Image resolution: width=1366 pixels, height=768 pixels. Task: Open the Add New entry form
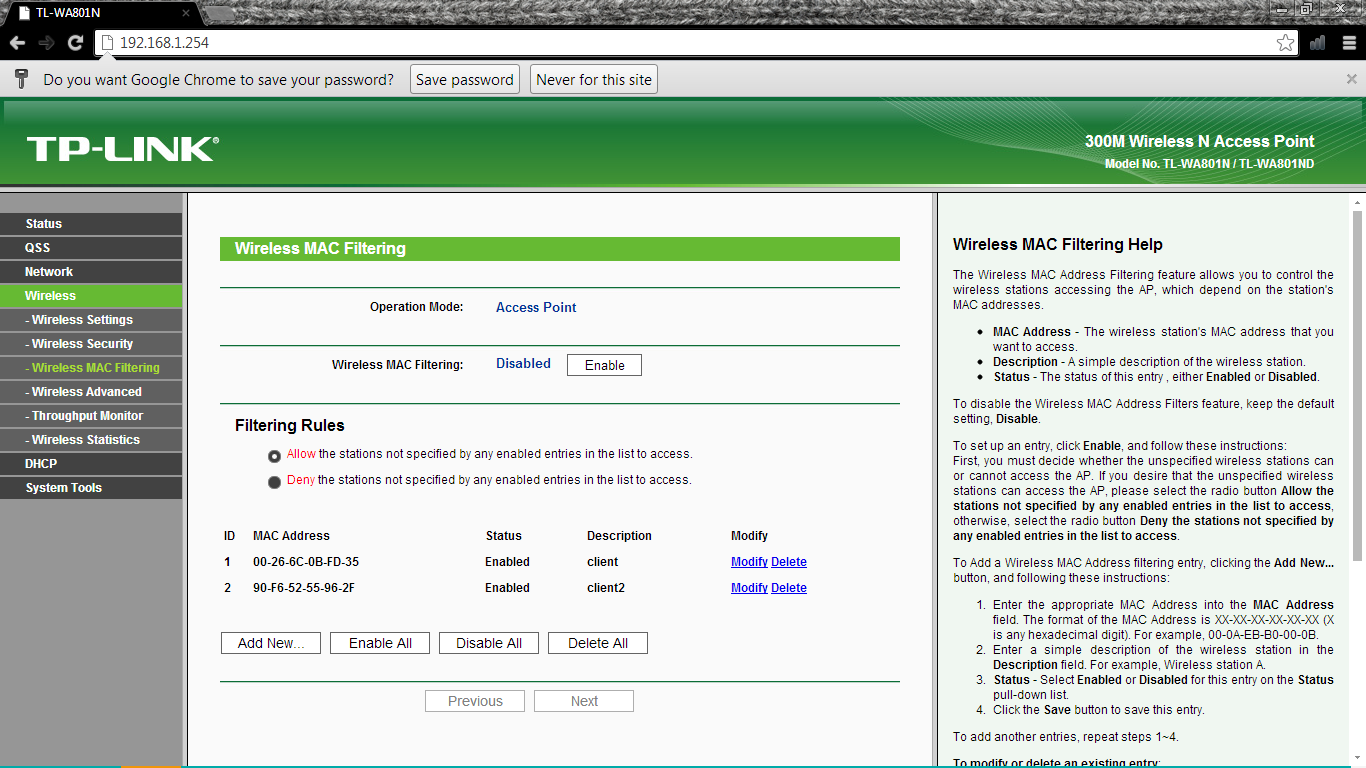click(270, 642)
